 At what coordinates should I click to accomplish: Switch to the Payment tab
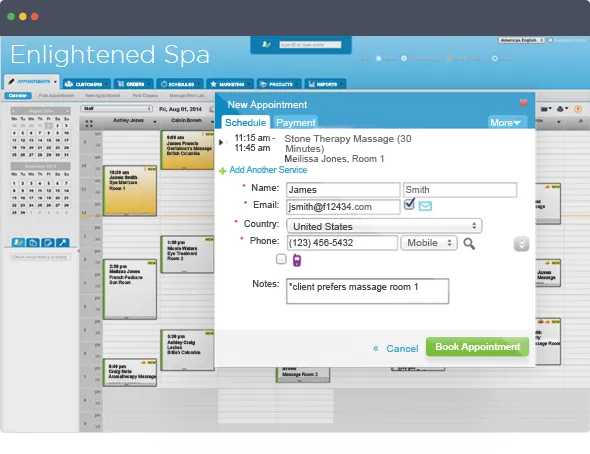coord(295,123)
